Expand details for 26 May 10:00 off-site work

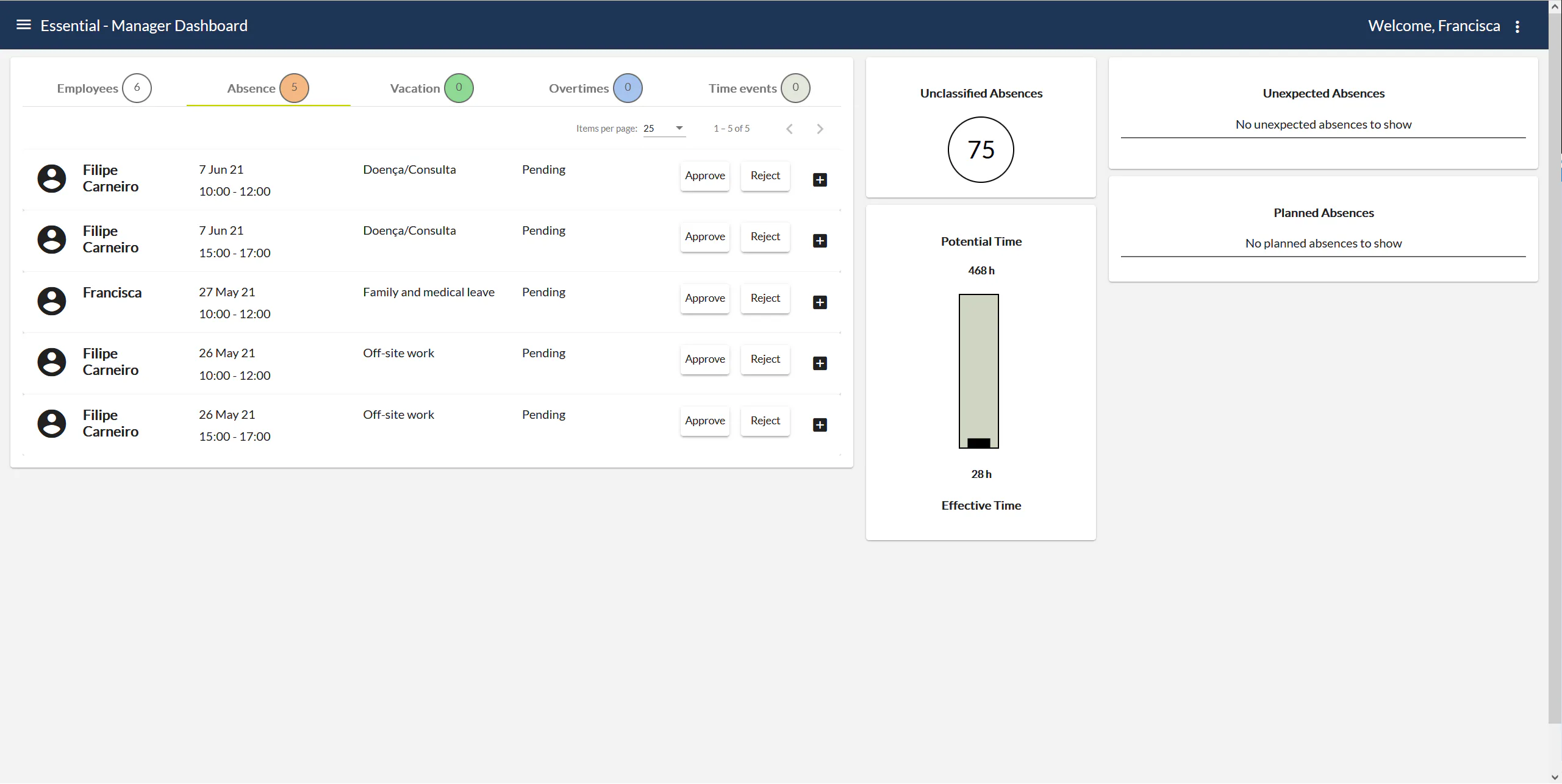(x=820, y=363)
